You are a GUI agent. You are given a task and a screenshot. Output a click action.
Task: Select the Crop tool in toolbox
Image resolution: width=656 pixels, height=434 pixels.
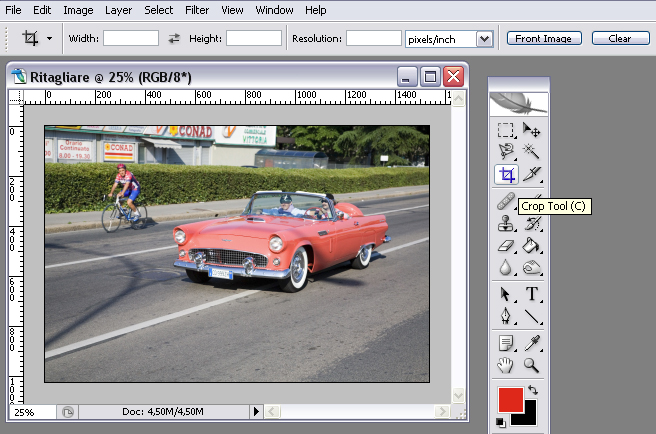pos(507,175)
